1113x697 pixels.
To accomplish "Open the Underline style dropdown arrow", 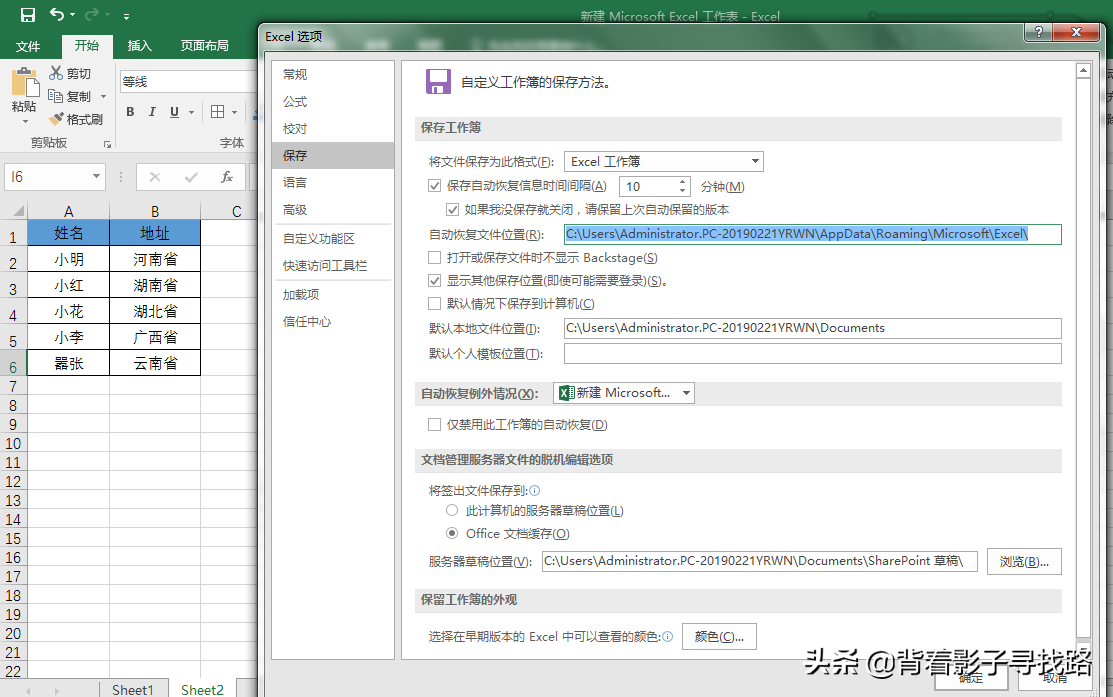I will coord(192,112).
